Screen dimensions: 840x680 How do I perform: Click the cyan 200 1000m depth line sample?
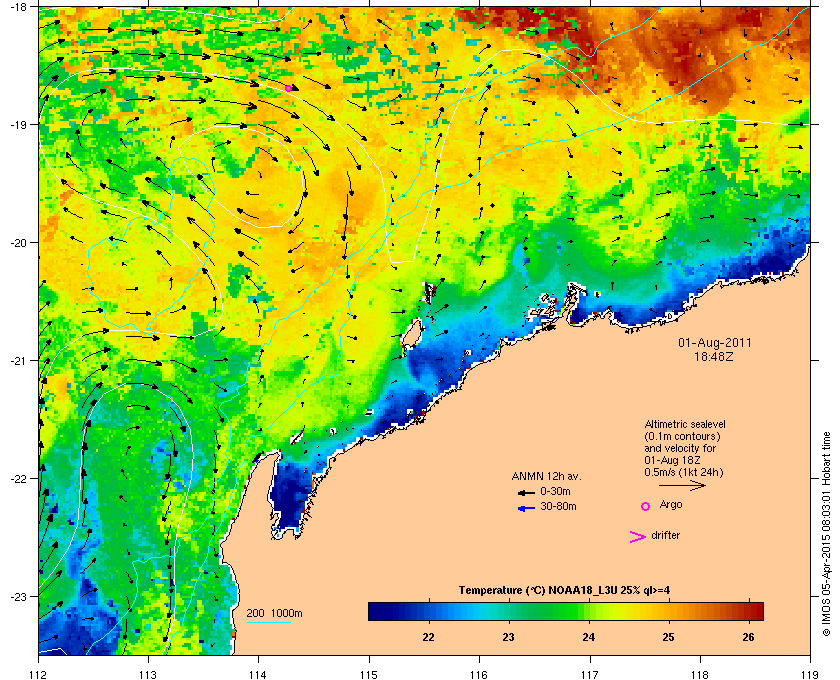click(269, 623)
